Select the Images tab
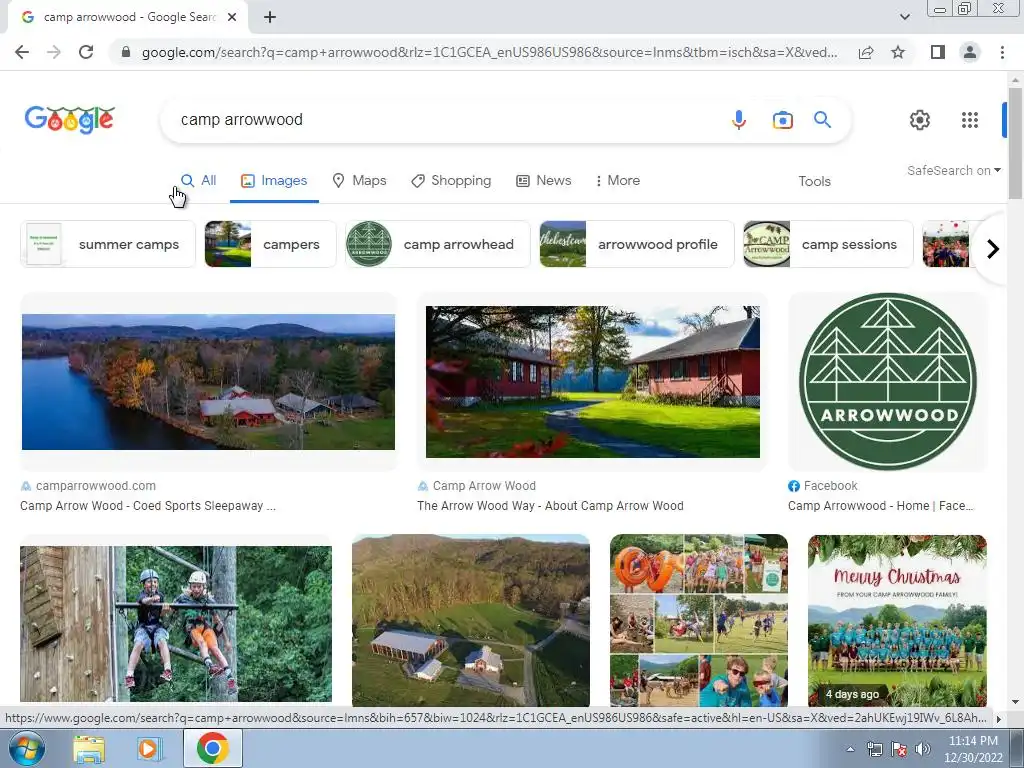Screen dimensions: 1024x768 pyautogui.click(x=274, y=181)
